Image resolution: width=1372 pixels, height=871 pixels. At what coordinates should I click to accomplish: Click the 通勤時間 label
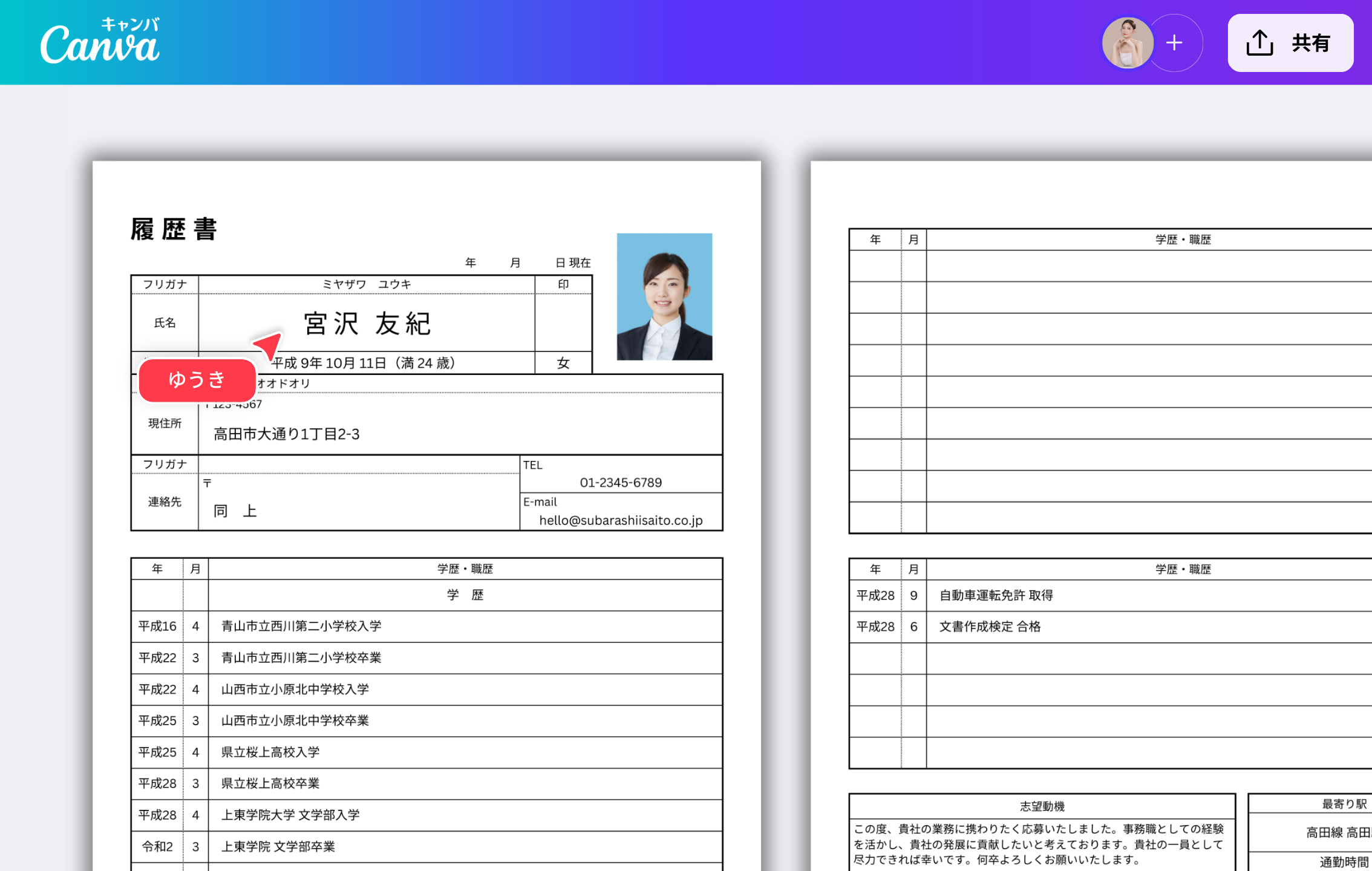(x=1344, y=862)
